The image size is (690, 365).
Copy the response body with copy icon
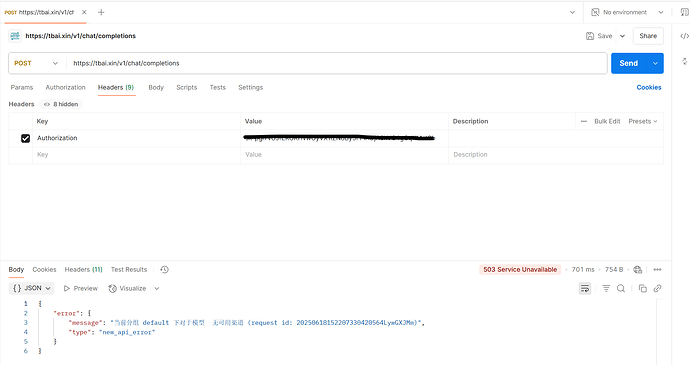[642, 288]
